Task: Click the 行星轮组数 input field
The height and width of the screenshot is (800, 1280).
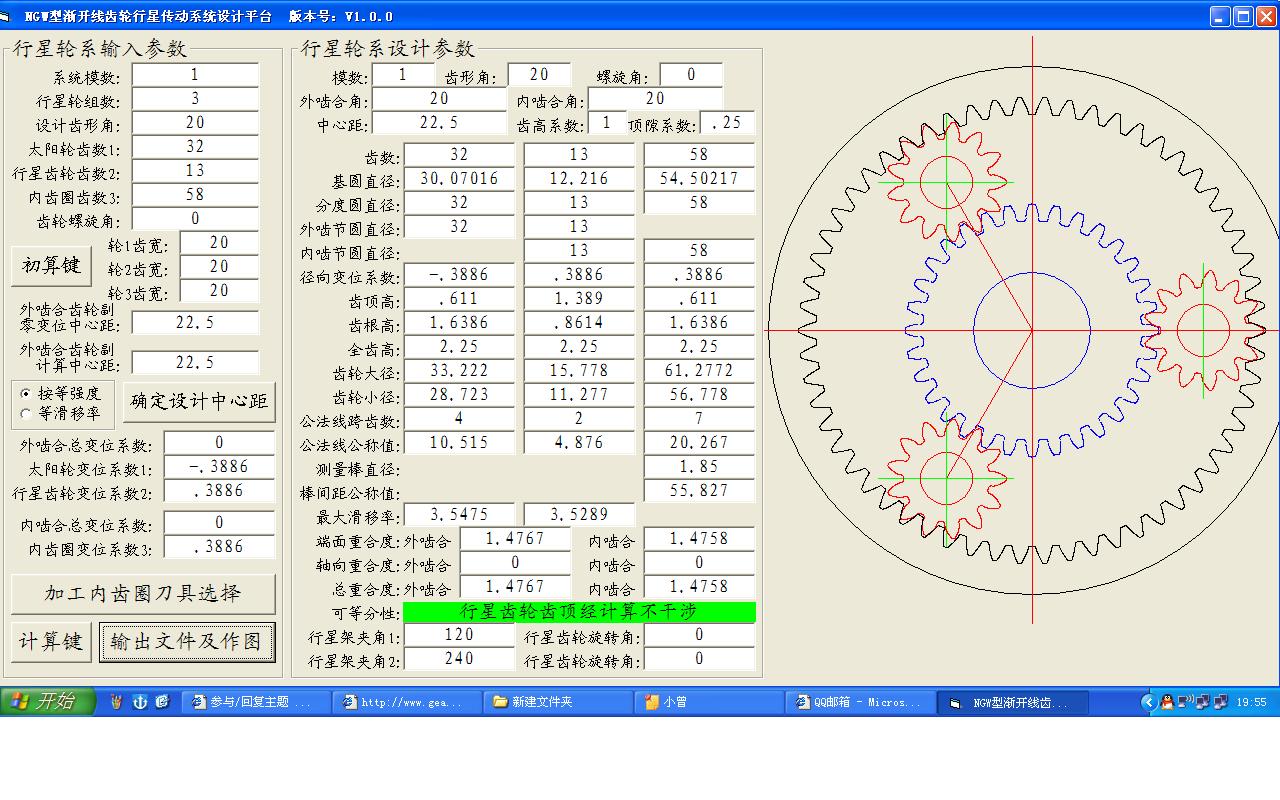Action: [x=195, y=98]
